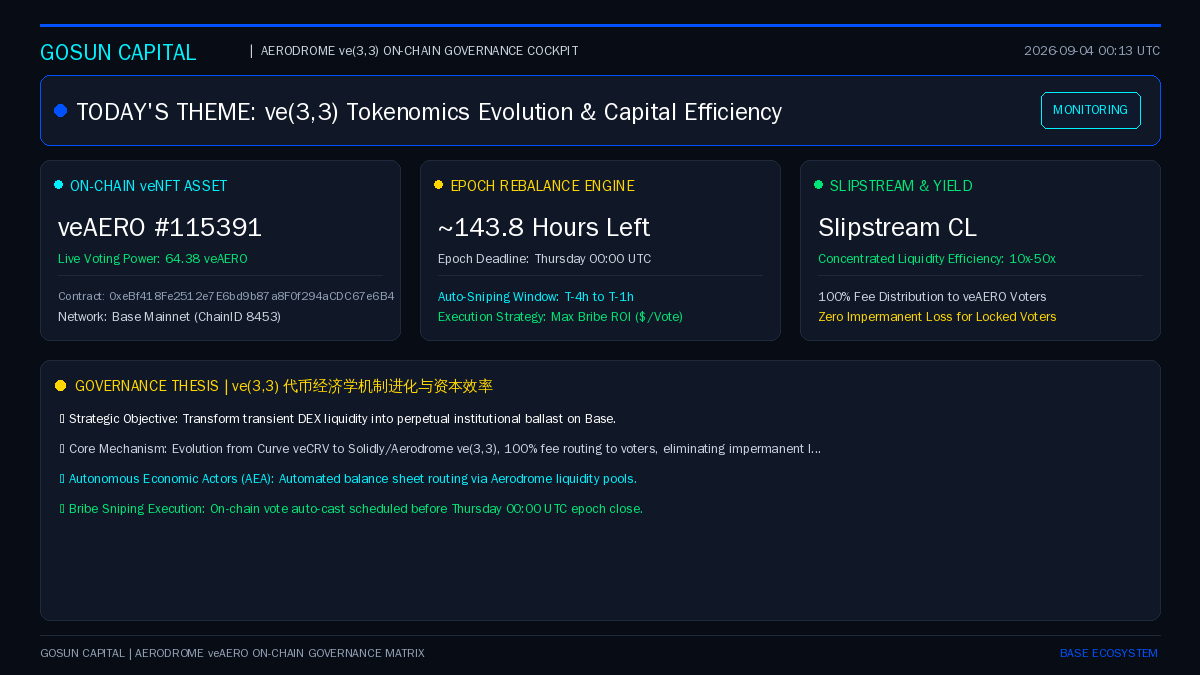Click the green dot beside SLIPSTREAM & YIELD
The image size is (1200, 675).
click(819, 185)
